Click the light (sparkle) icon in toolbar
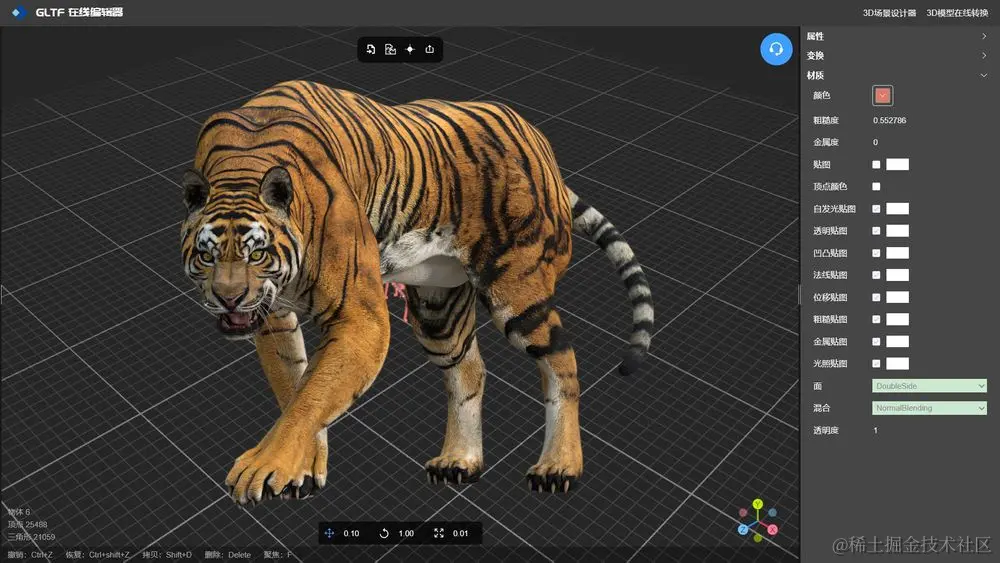Screen dimensions: 1000x563 (410, 49)
